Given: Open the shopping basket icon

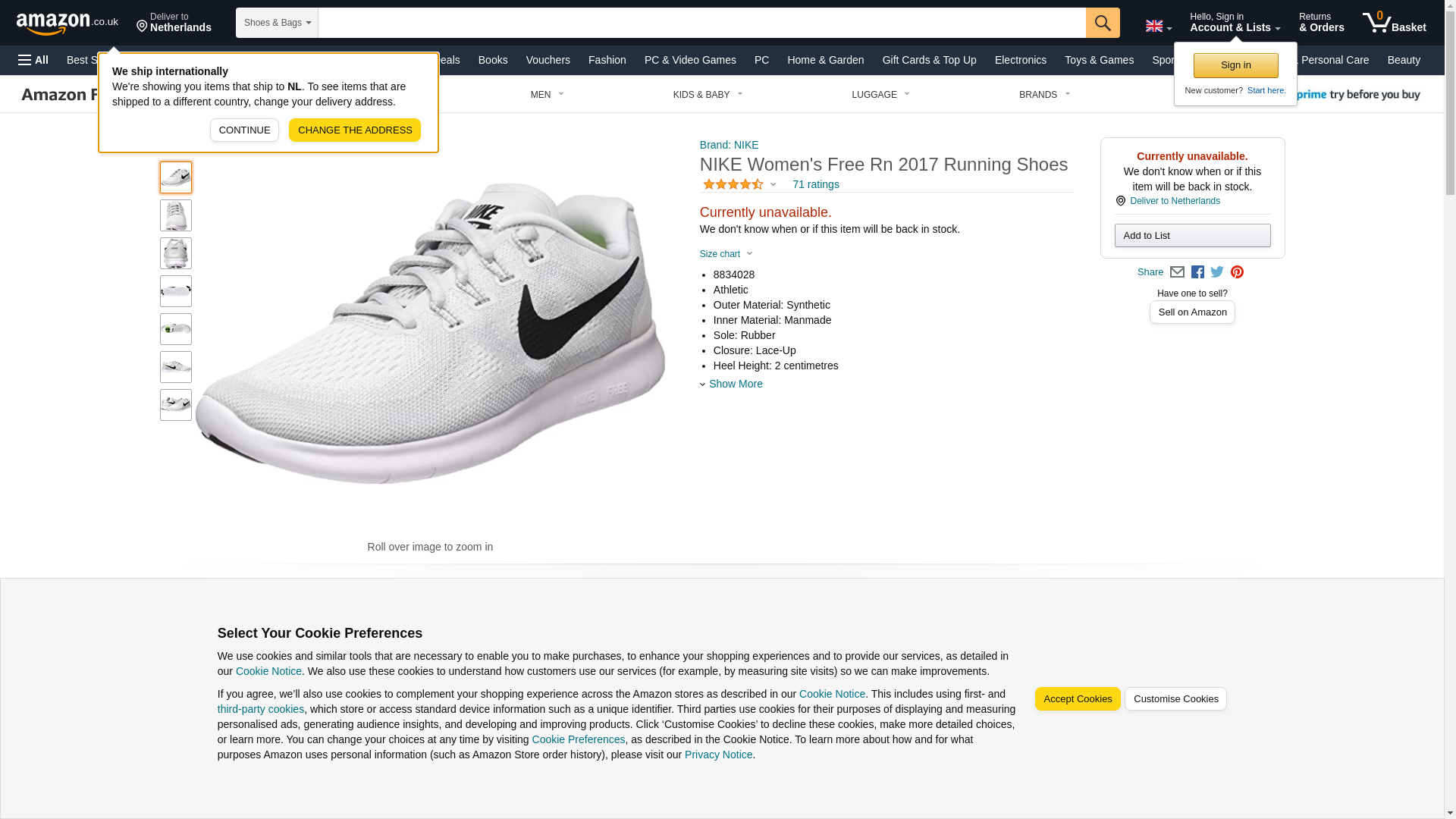Looking at the screenshot, I should [1394, 23].
